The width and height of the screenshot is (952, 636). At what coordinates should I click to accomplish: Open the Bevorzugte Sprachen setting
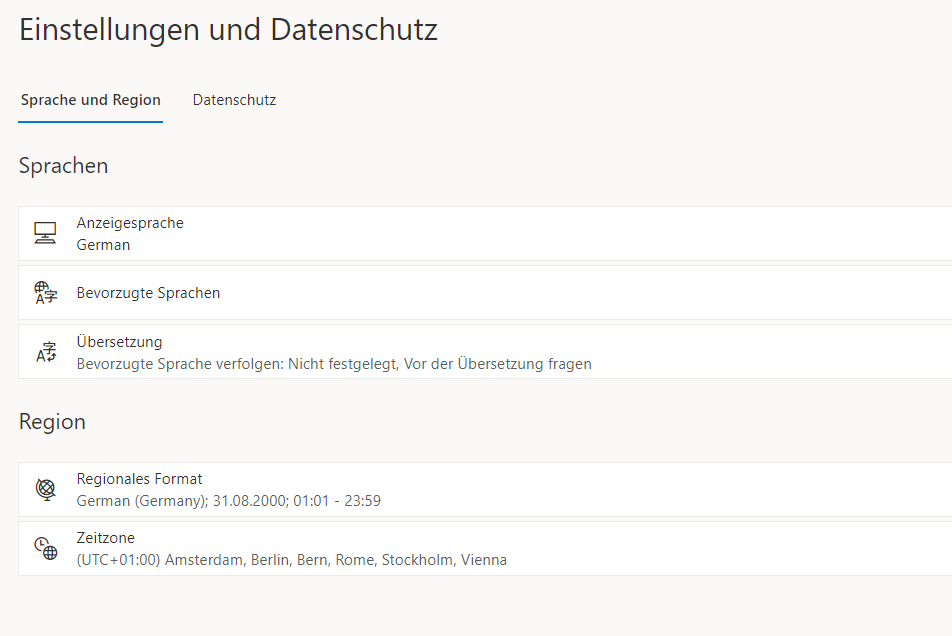point(485,293)
